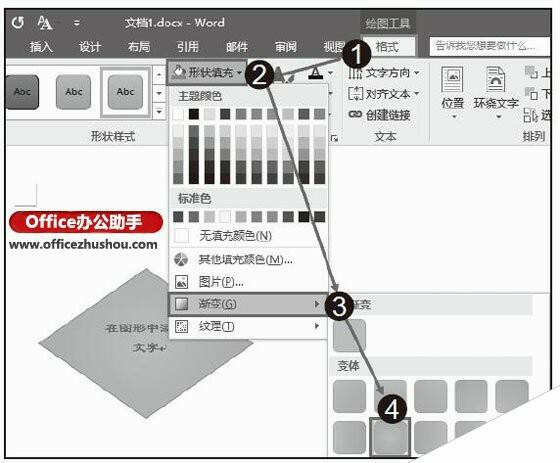Switch to the 引用 tab
Viewport: 560px width, 463px height.
click(188, 47)
